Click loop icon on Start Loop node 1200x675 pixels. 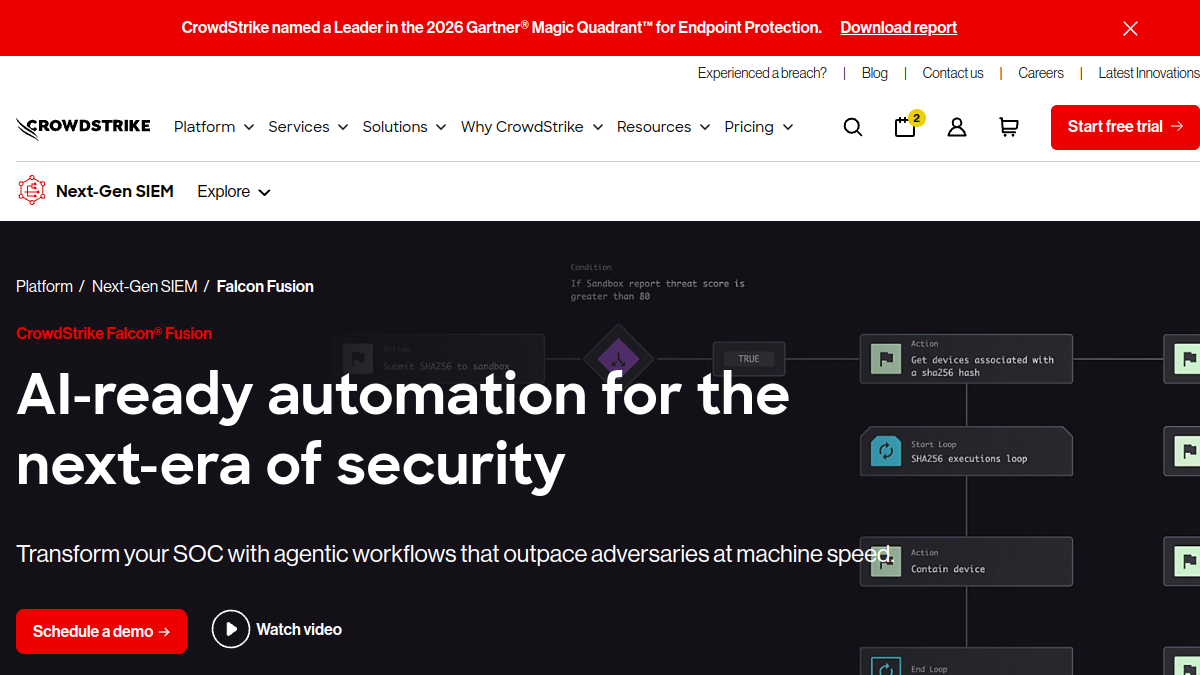click(x=885, y=451)
